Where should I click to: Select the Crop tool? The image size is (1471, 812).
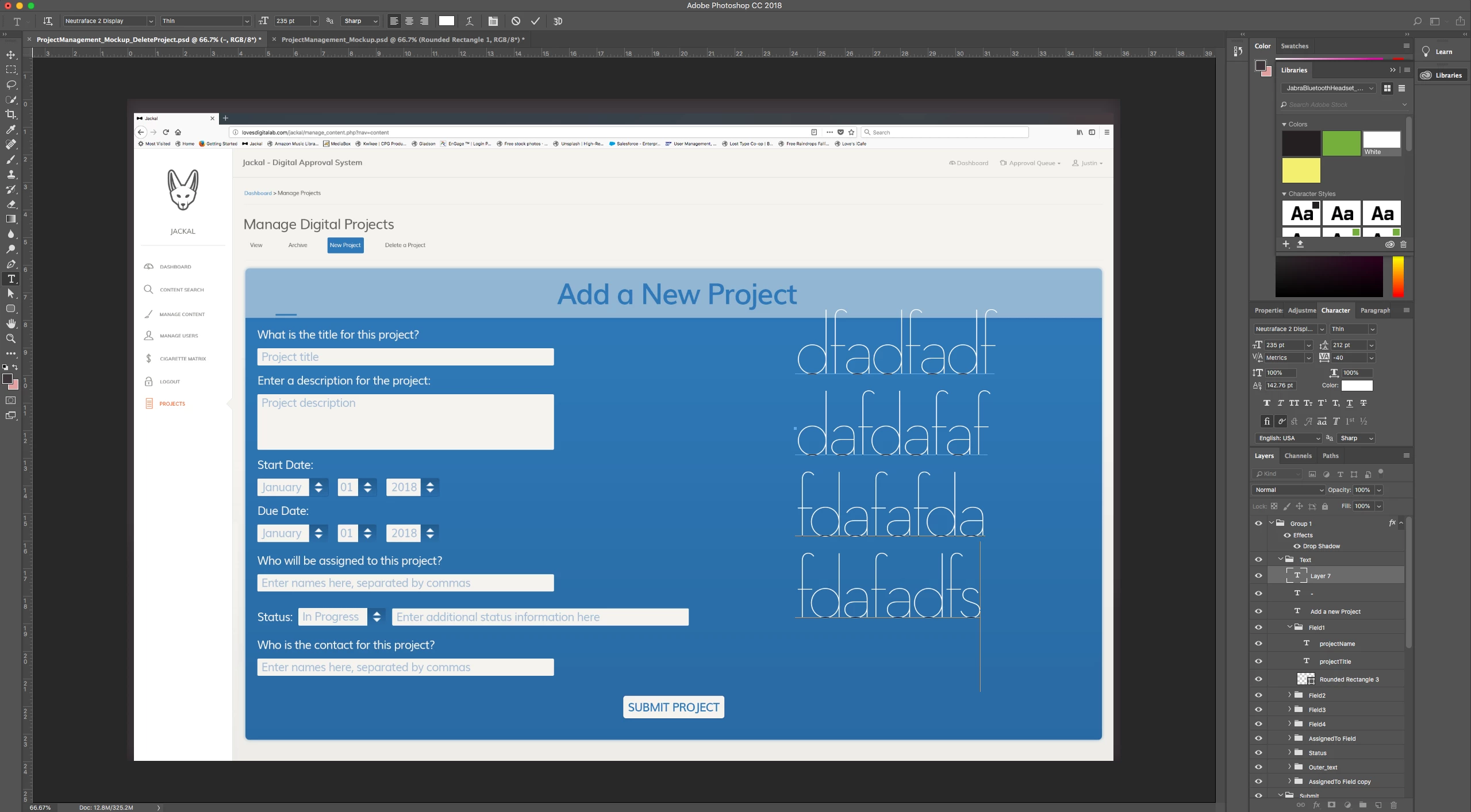(11, 114)
